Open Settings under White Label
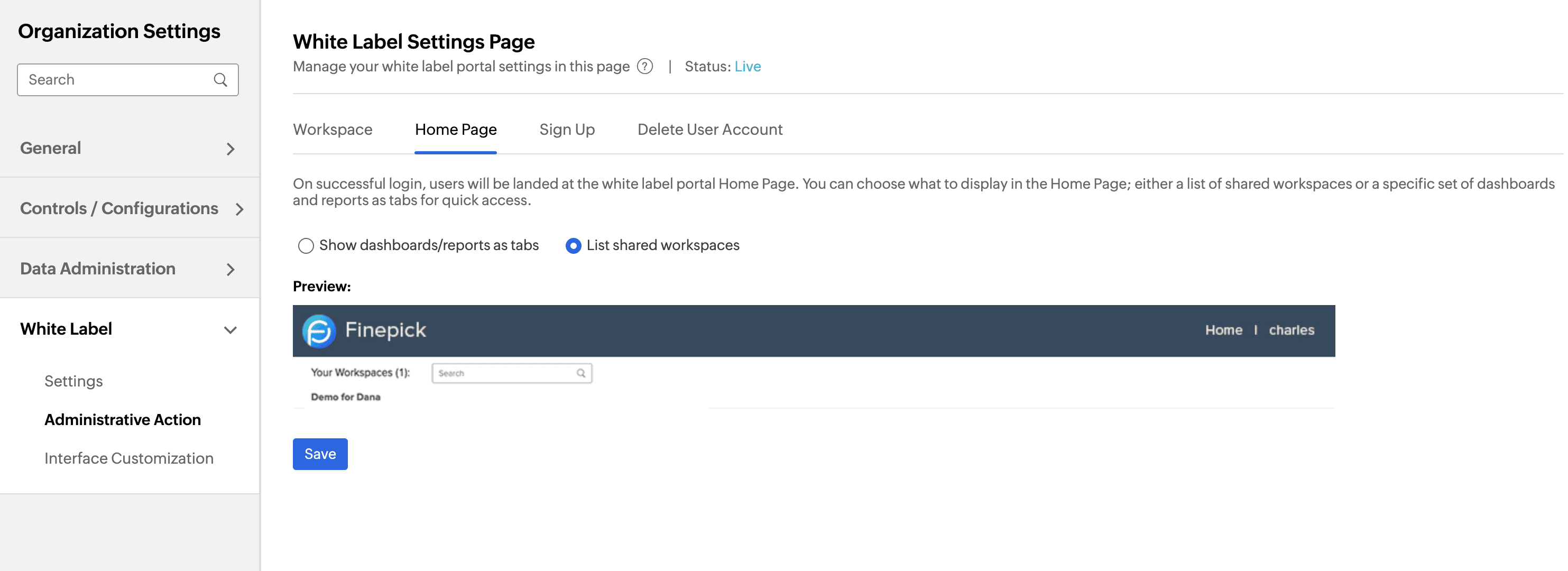Viewport: 1568px width, 571px height. click(x=73, y=381)
